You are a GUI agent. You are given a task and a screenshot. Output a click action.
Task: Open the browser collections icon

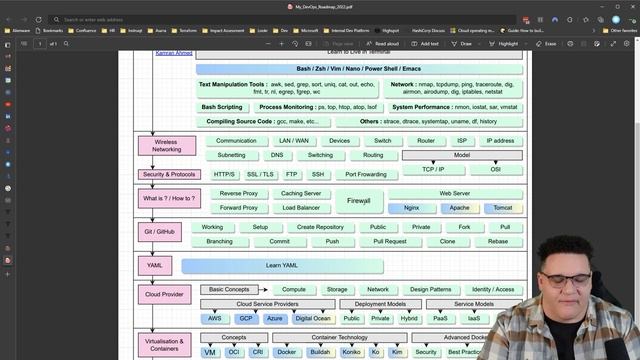click(600, 20)
